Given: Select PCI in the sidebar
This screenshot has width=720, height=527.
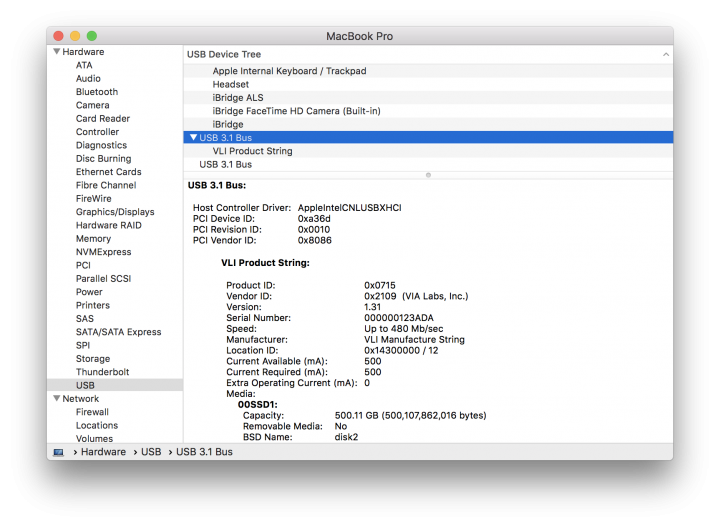Looking at the screenshot, I should point(83,265).
